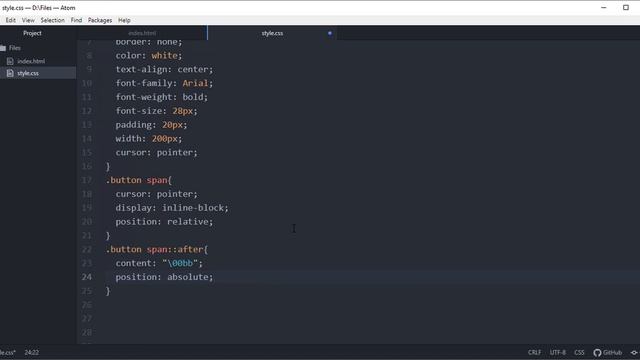Image resolution: width=640 pixels, height=360 pixels.
Task: Click line number 24 in the gutter
Action: [x=87, y=277]
